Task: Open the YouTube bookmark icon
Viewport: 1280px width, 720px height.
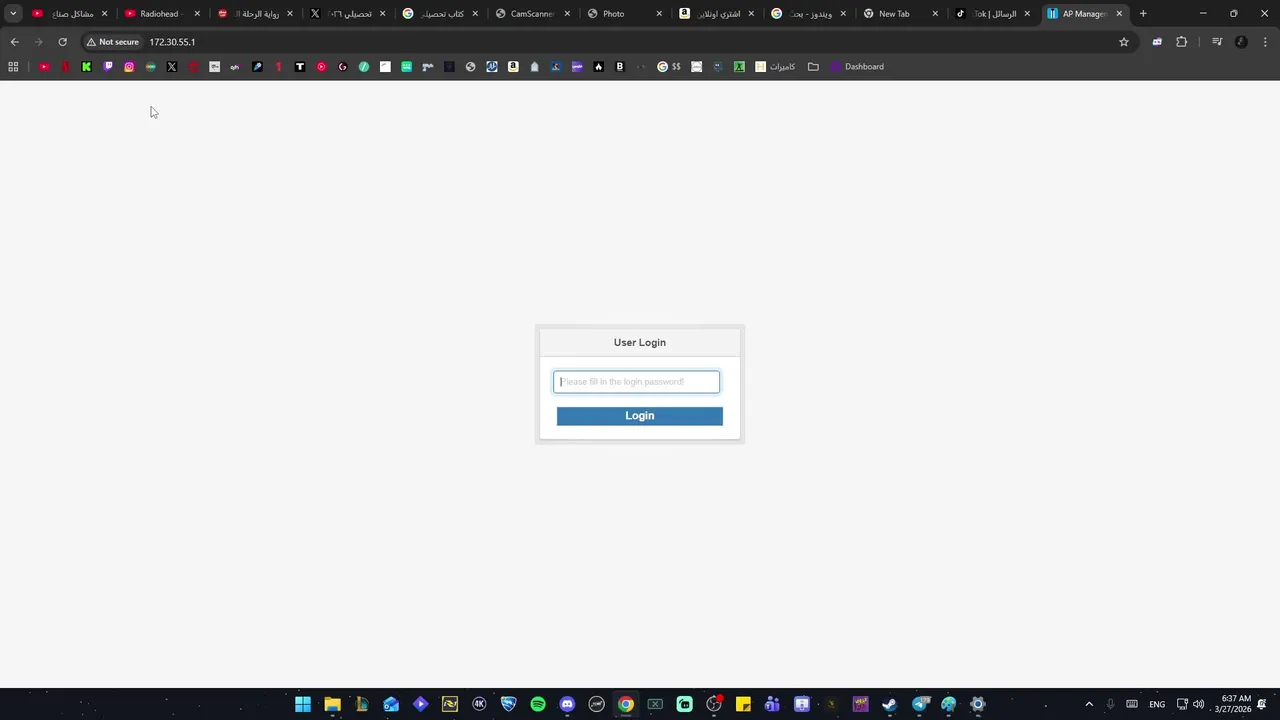Action: coord(44,67)
